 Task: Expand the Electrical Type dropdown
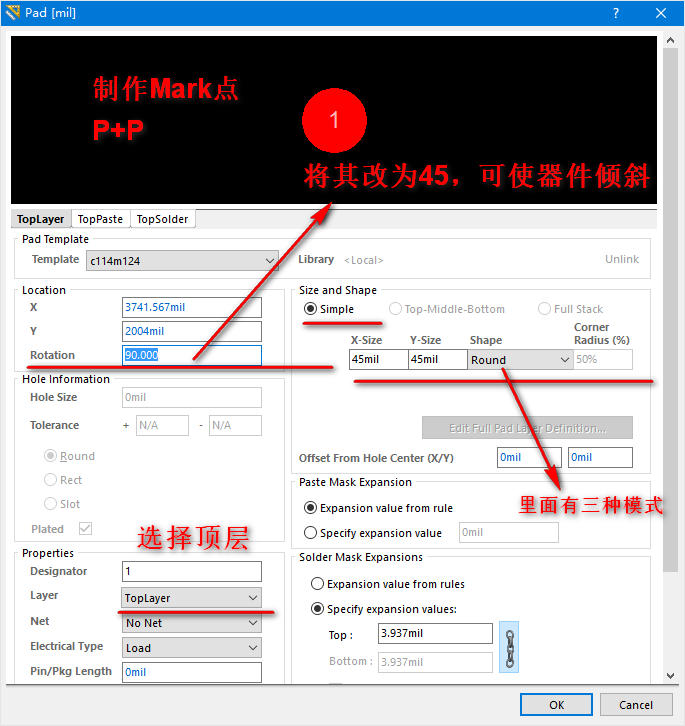point(190,648)
